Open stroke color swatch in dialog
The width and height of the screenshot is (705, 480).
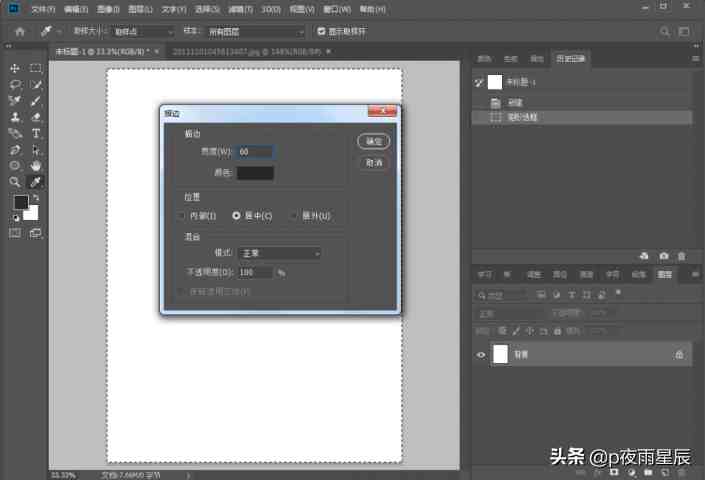pyautogui.click(x=255, y=173)
